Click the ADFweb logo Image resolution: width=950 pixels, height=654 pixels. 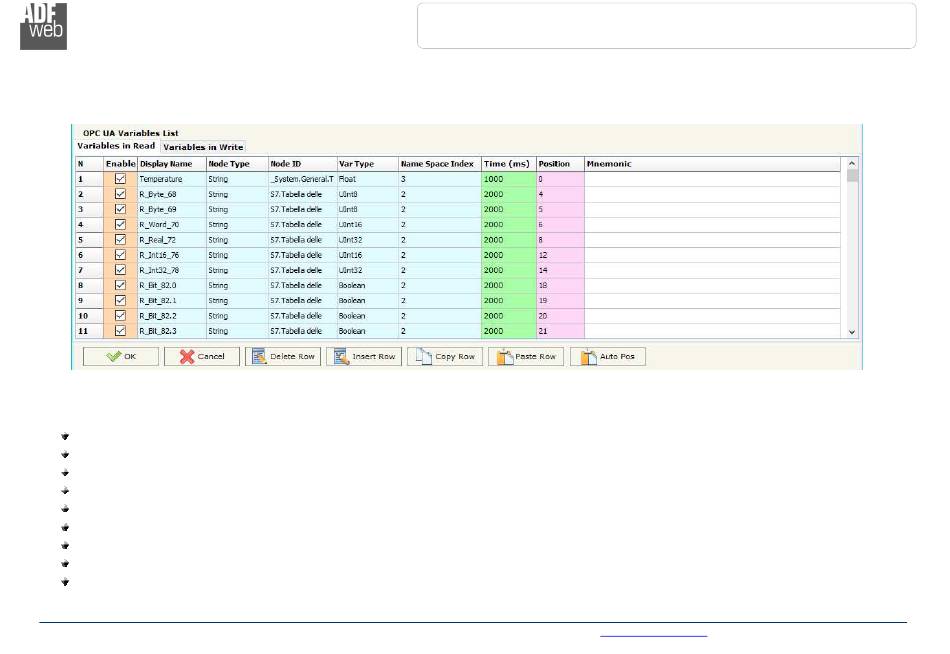[43, 26]
